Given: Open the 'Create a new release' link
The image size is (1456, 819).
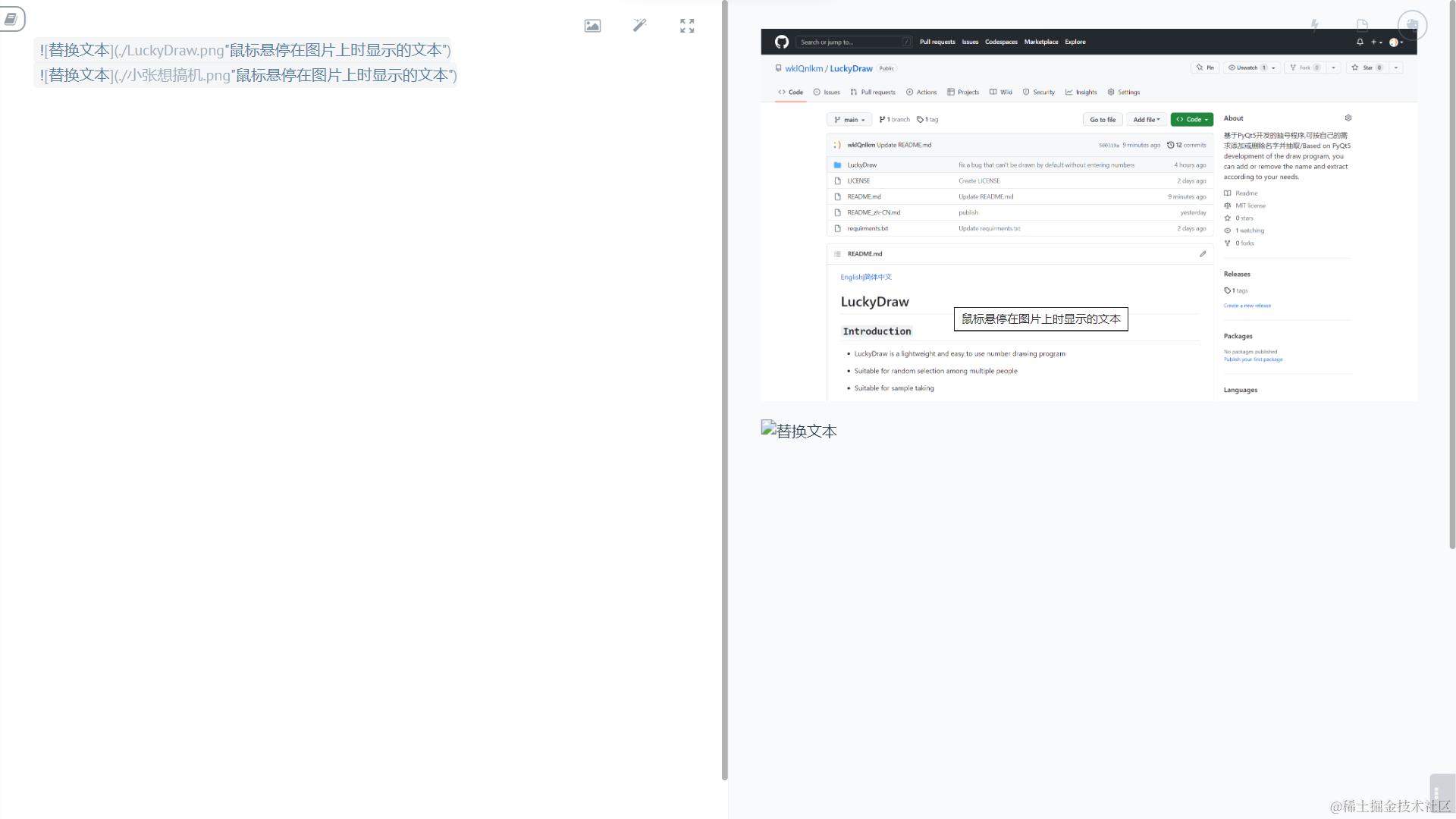Looking at the screenshot, I should click(x=1247, y=306).
